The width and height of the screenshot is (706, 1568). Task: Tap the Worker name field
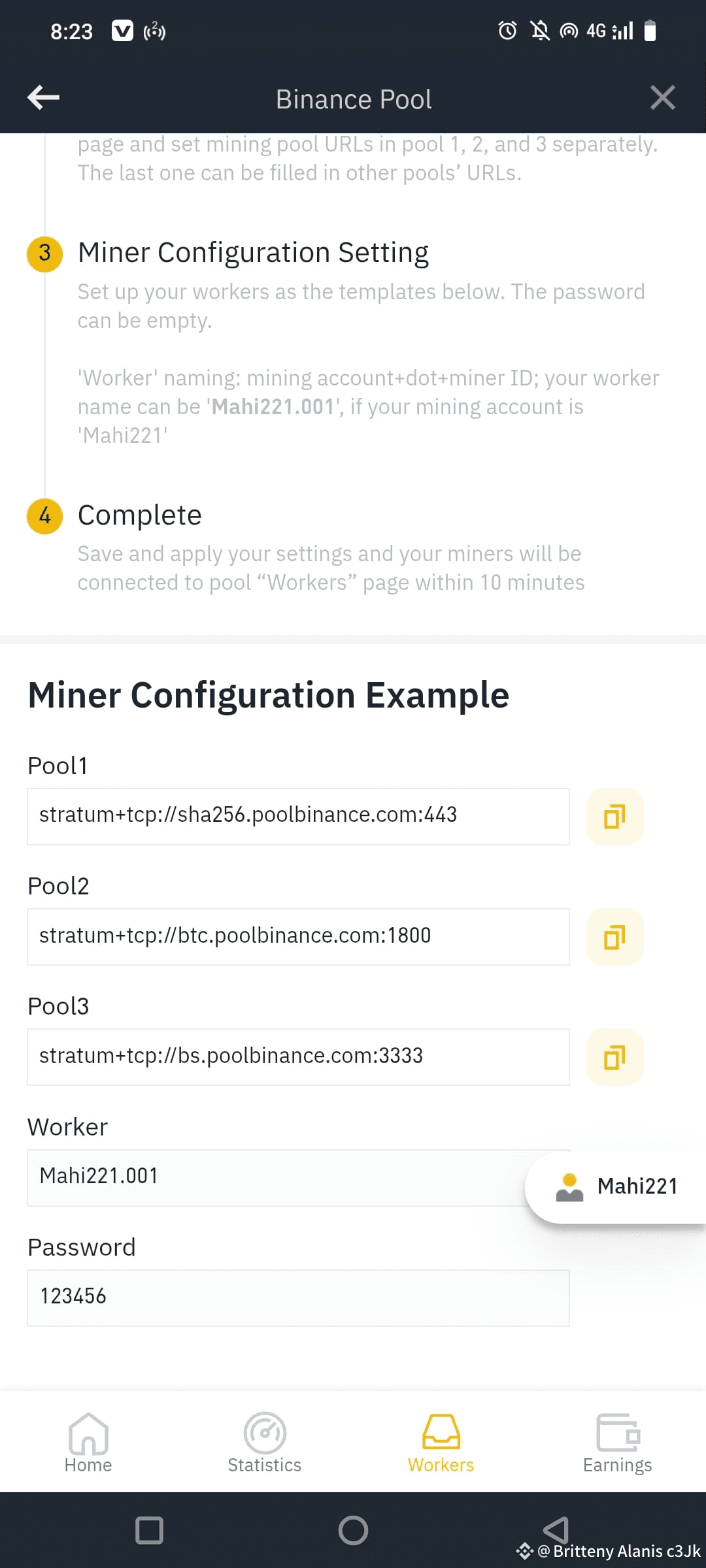pyautogui.click(x=275, y=1177)
